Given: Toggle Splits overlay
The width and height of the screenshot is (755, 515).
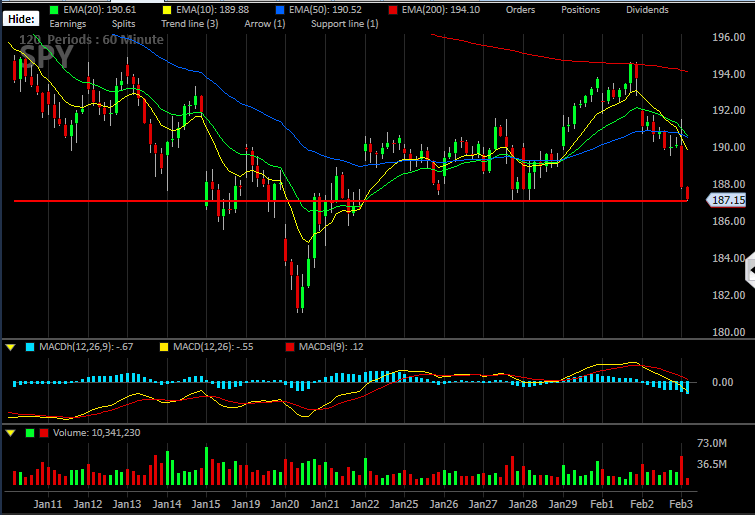Looking at the screenshot, I should pyautogui.click(x=124, y=24).
